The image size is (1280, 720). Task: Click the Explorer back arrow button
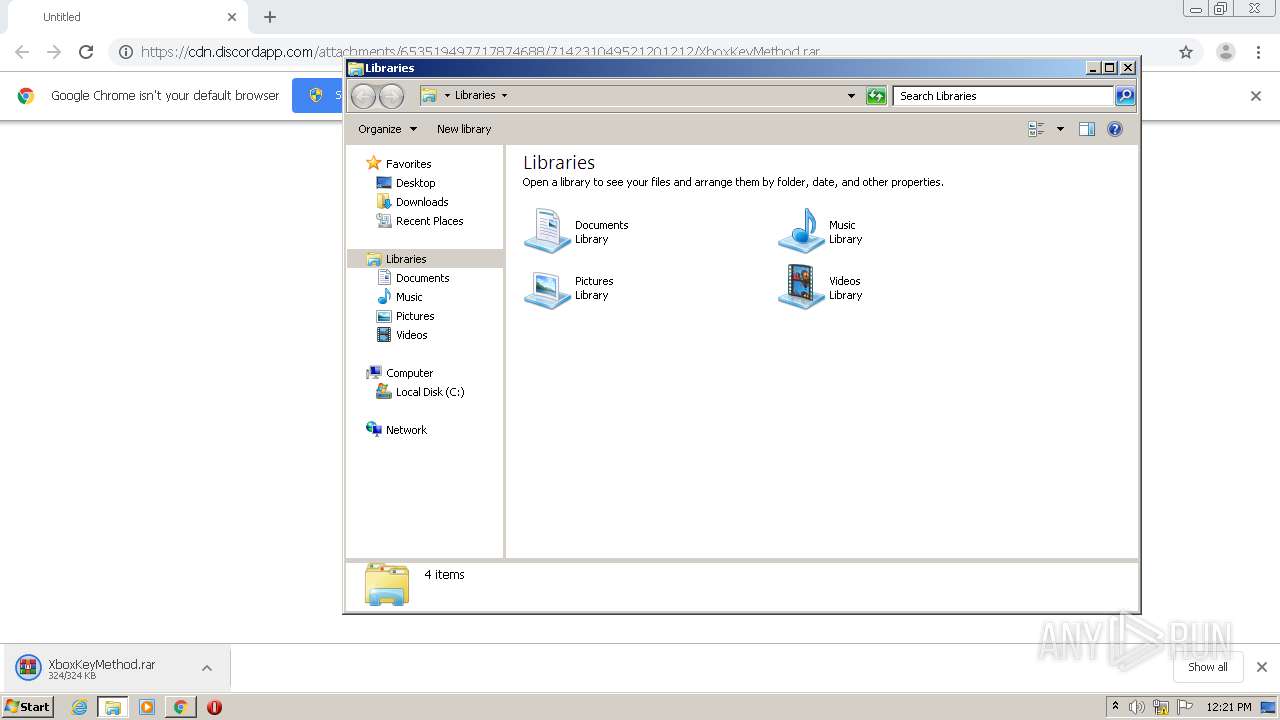click(363, 96)
